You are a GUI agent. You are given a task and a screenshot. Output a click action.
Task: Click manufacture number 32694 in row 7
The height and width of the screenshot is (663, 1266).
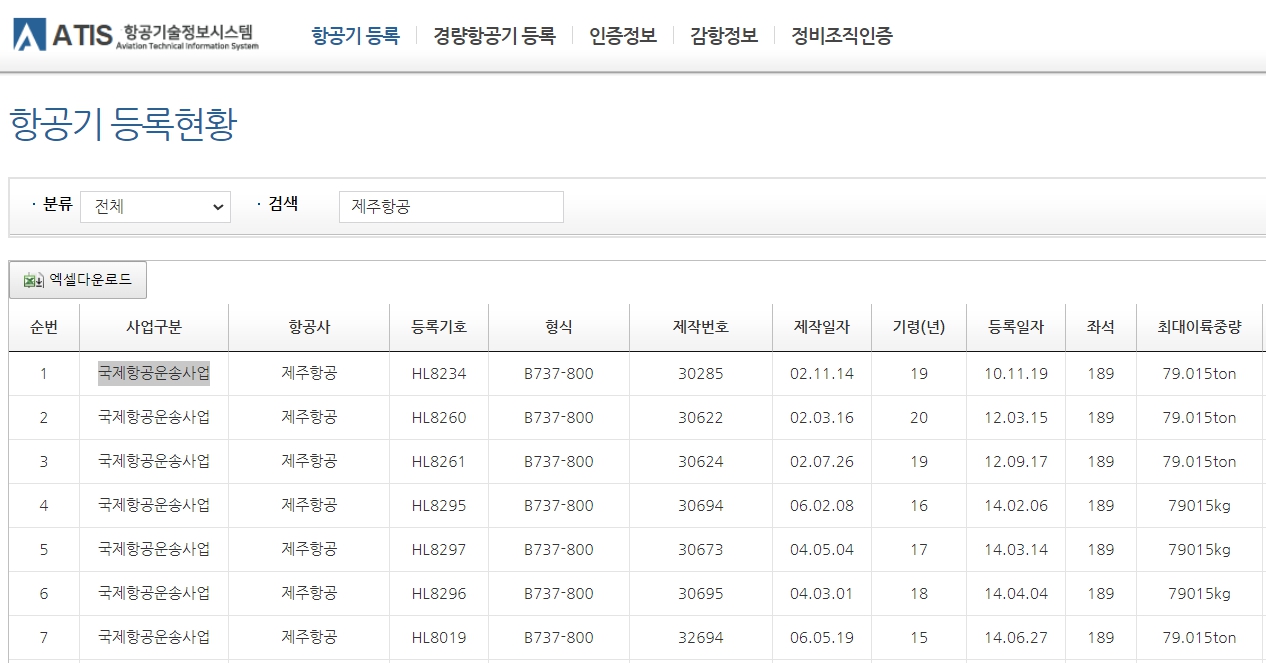tap(700, 637)
